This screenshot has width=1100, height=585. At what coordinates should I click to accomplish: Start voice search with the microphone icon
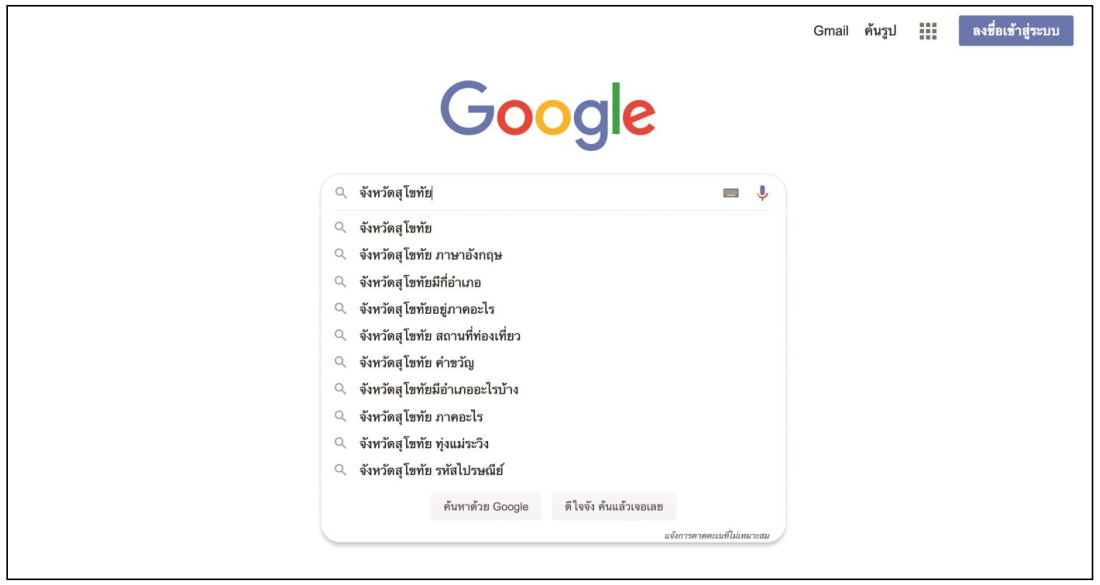pyautogui.click(x=762, y=193)
